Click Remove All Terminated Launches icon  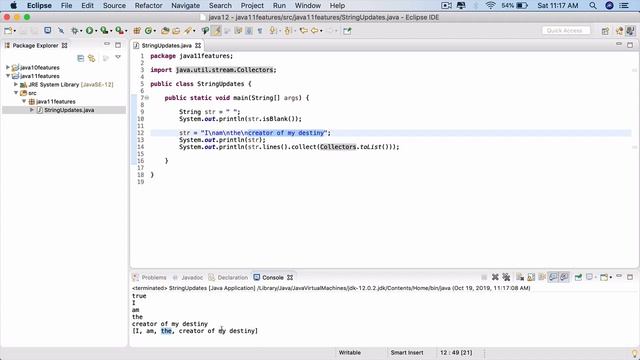[506, 277]
